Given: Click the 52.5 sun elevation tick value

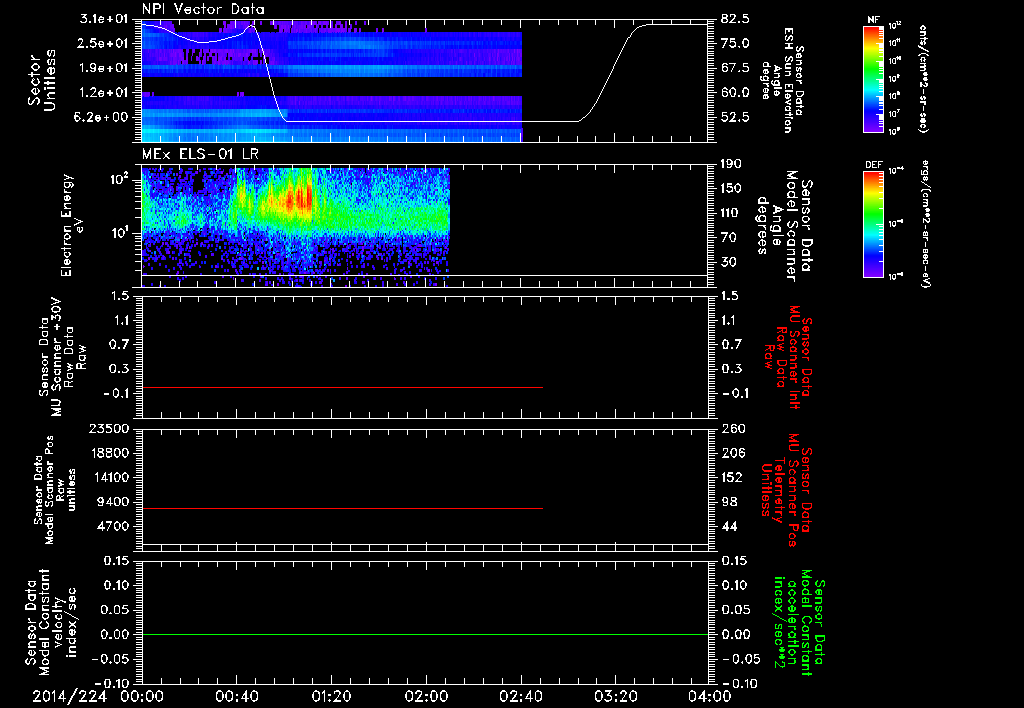Looking at the screenshot, I should coord(735,118).
